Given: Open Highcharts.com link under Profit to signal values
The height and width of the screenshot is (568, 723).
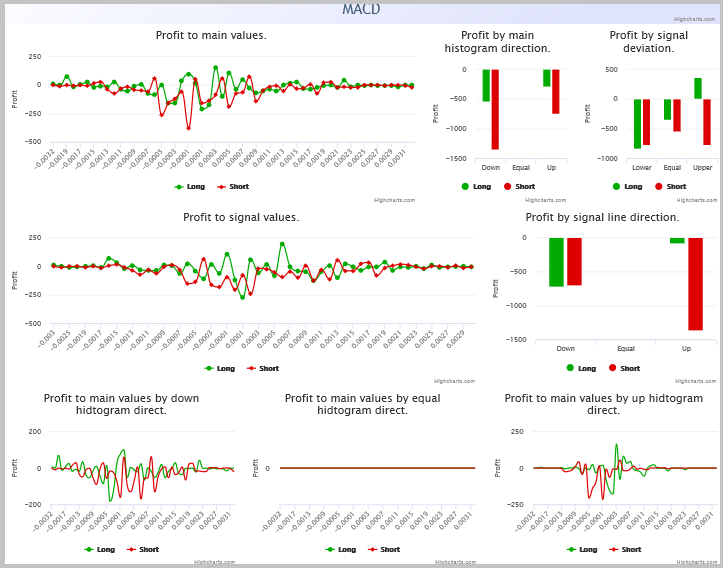Looking at the screenshot, I should (x=454, y=381).
